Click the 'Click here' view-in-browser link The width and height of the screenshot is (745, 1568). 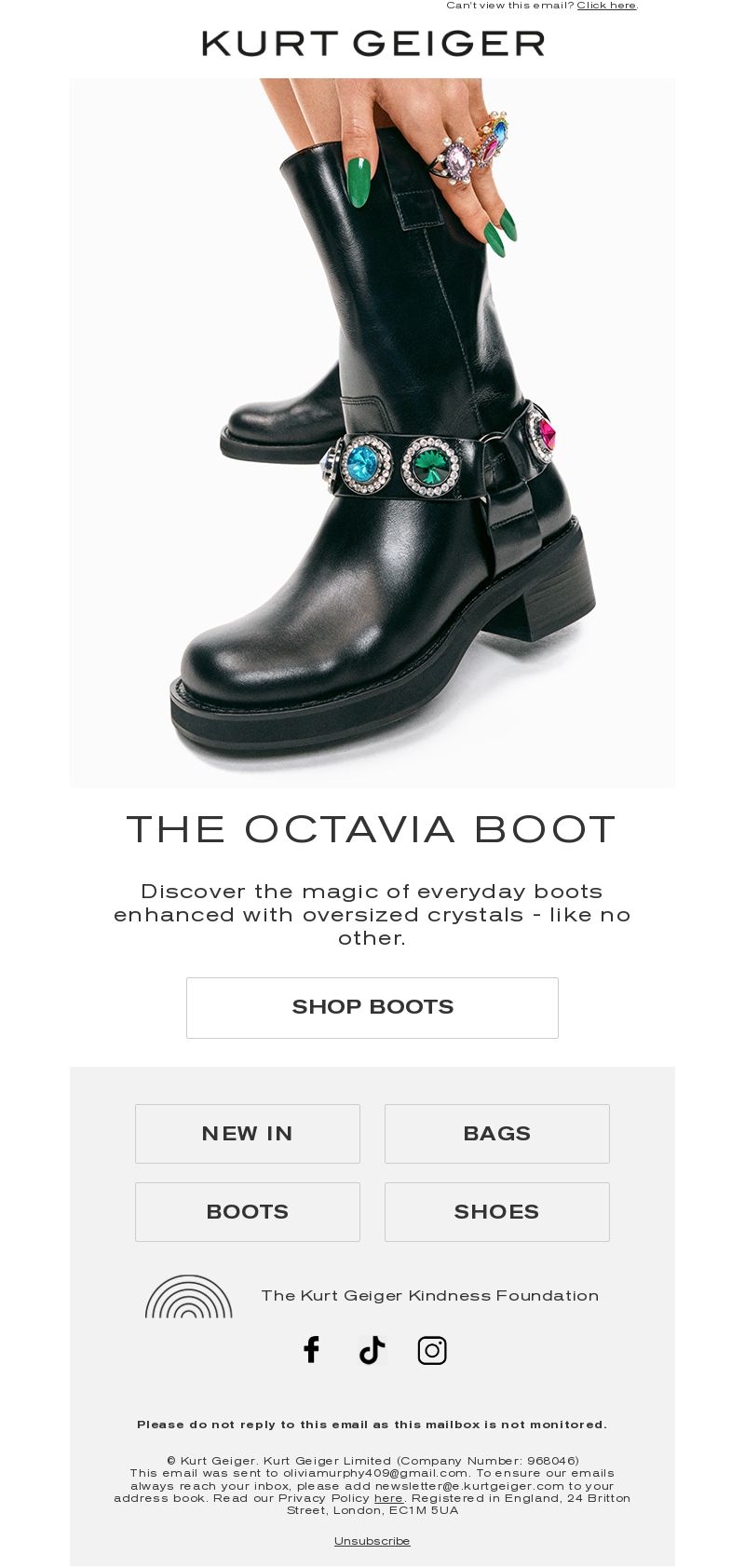click(x=606, y=6)
